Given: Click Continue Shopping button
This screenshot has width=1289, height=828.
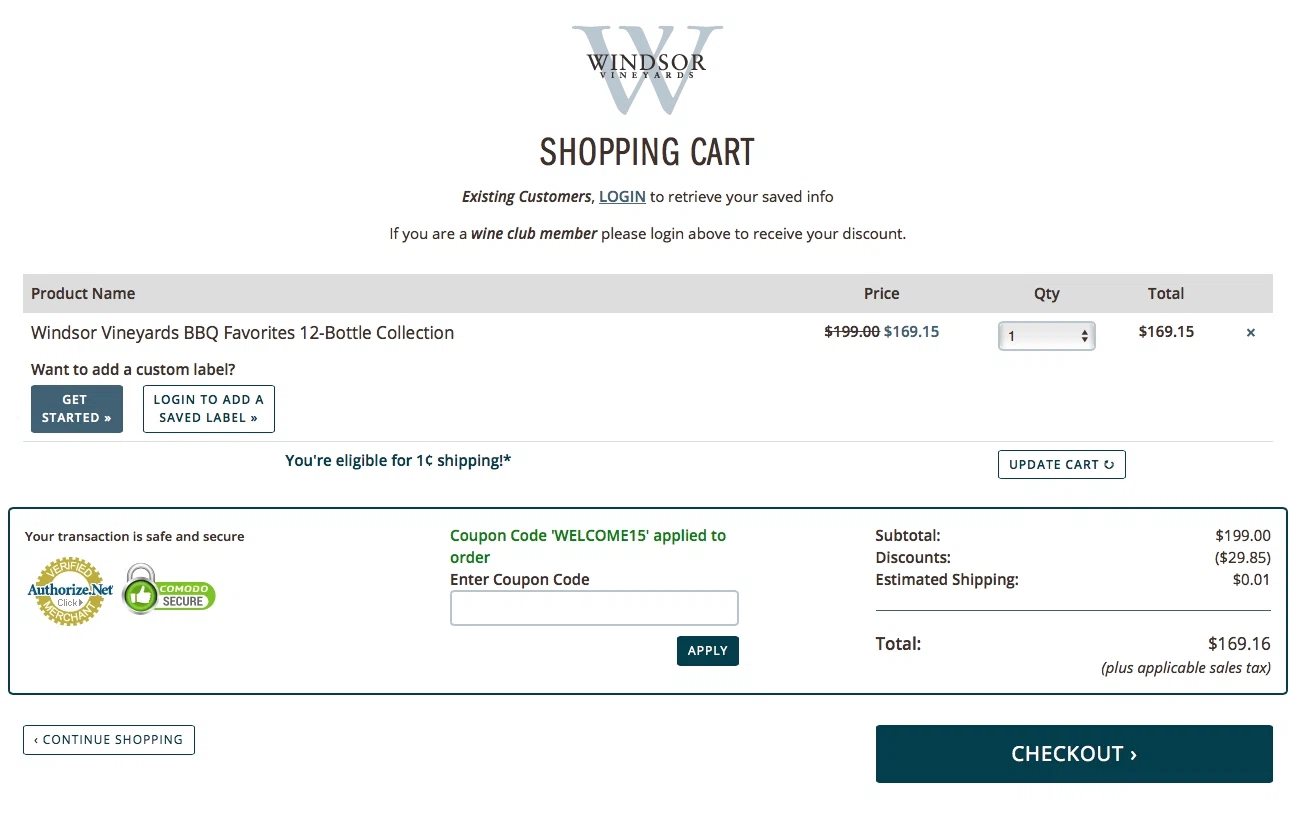Looking at the screenshot, I should tap(109, 740).
